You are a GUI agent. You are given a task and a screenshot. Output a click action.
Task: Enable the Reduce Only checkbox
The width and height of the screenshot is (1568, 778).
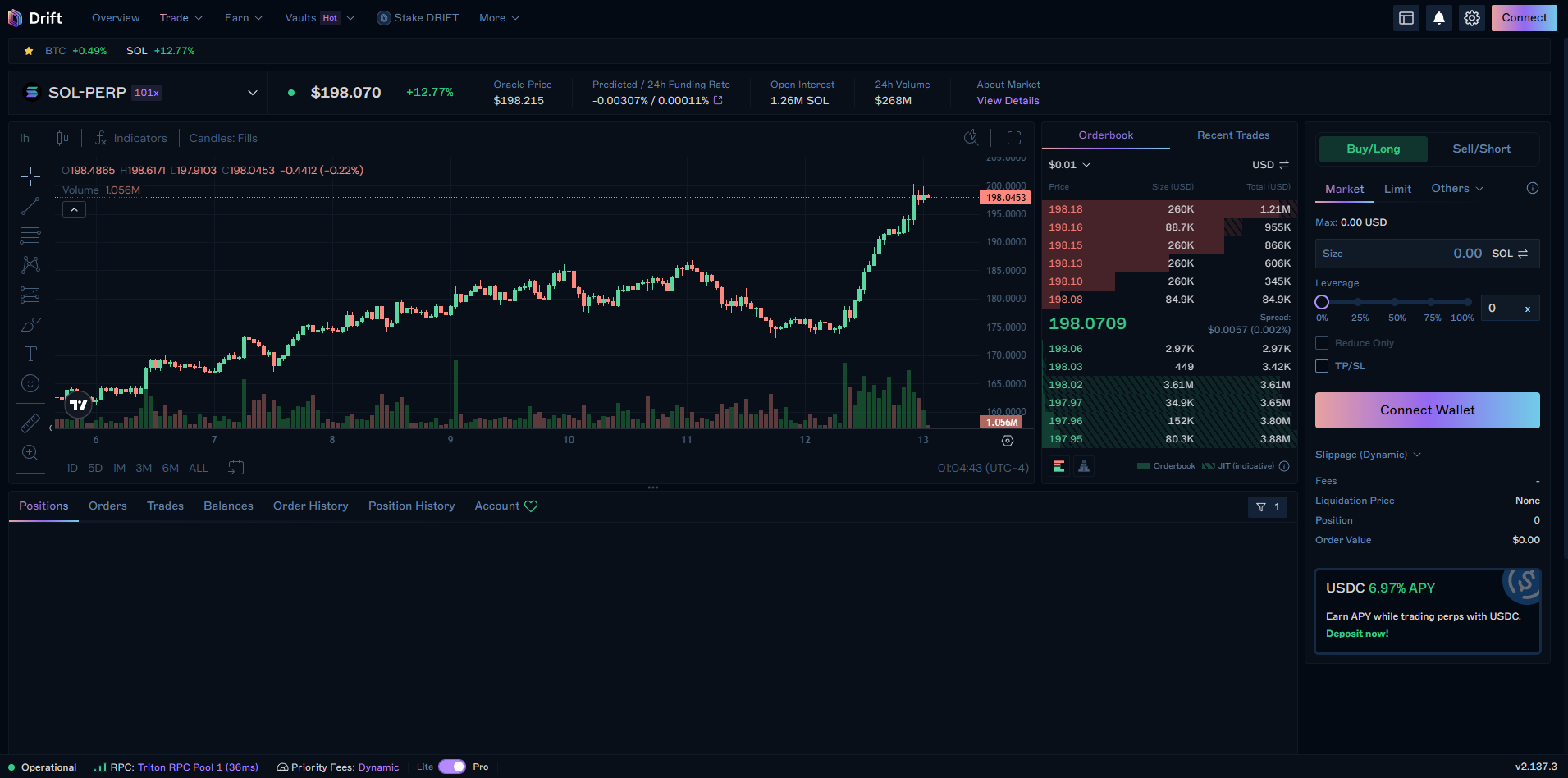click(1322, 342)
